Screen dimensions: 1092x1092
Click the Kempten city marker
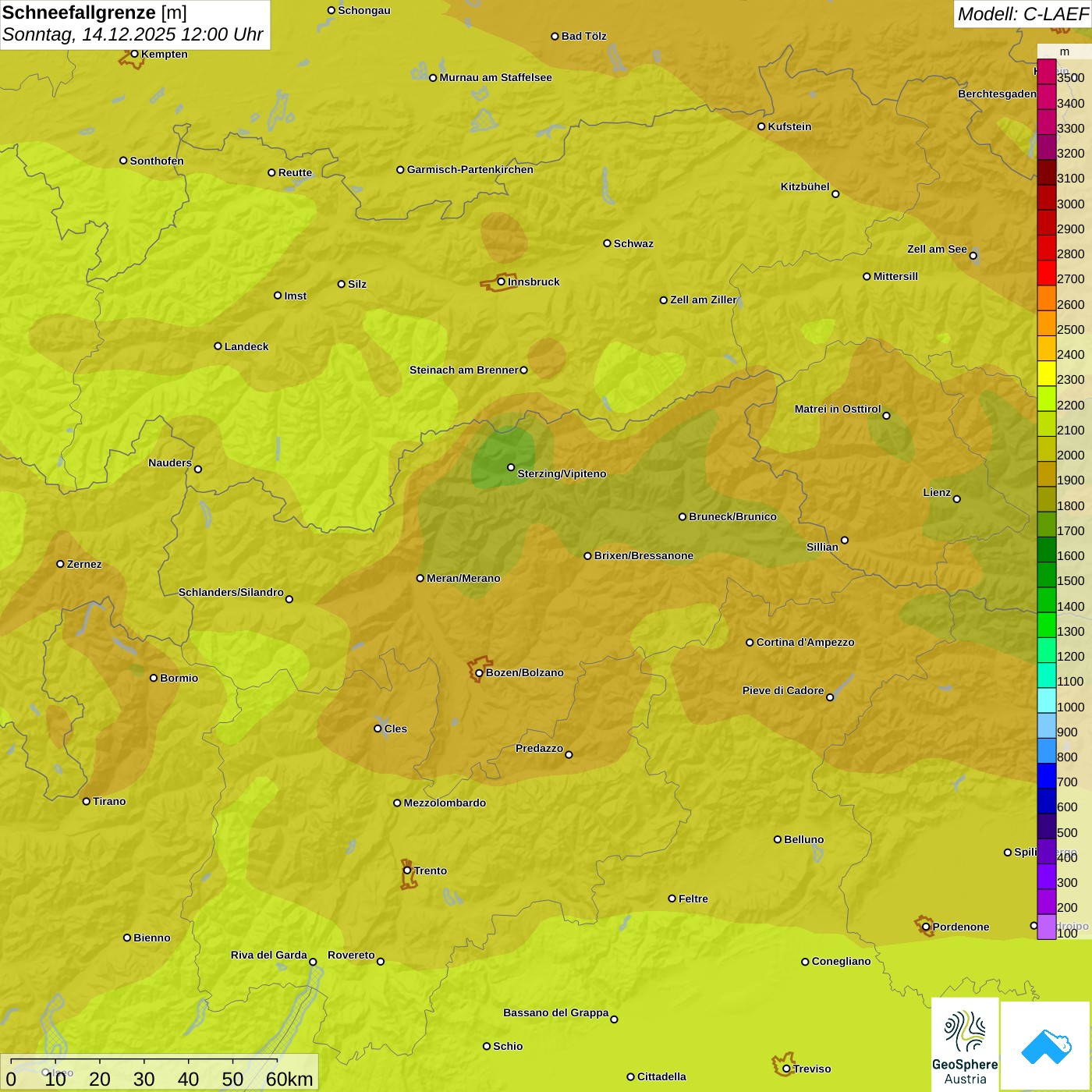click(x=134, y=54)
